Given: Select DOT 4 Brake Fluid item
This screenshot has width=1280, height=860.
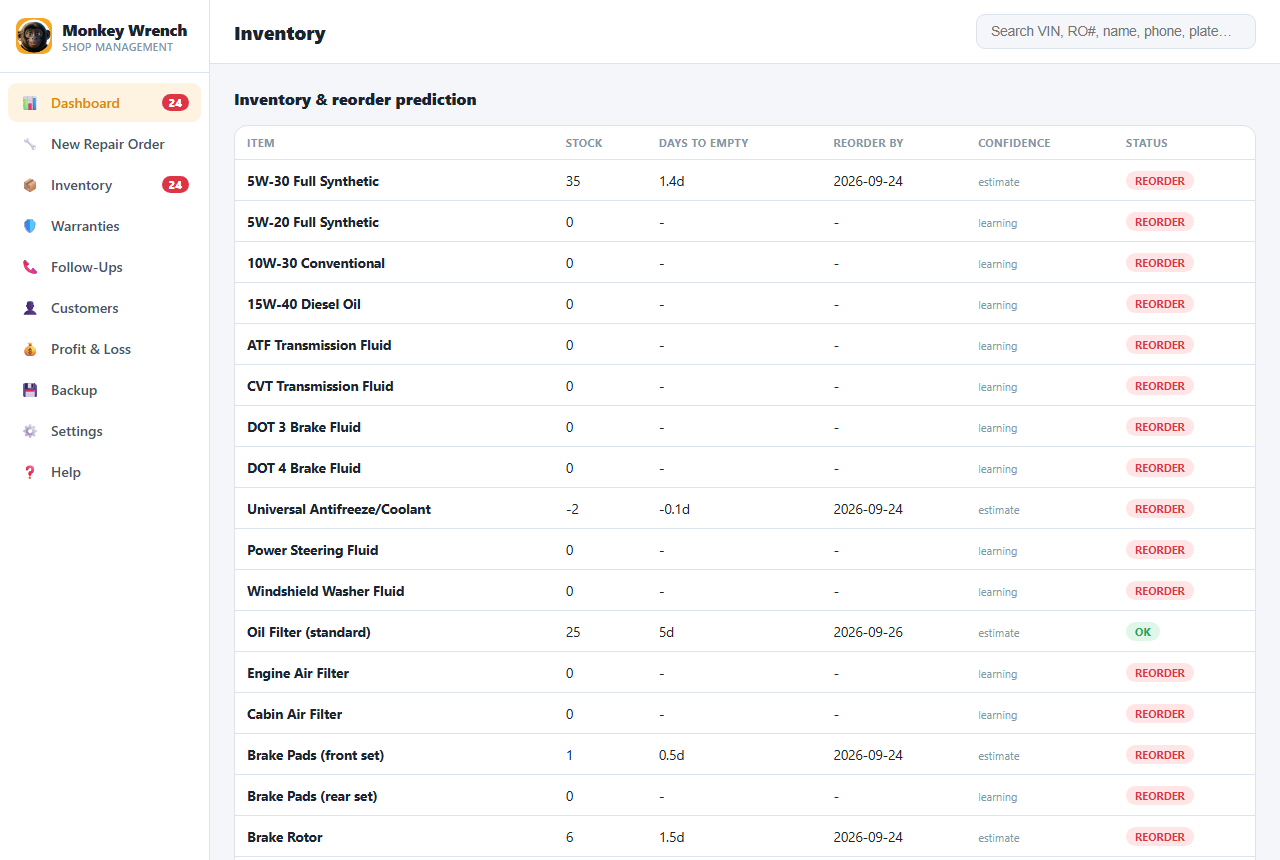Looking at the screenshot, I should 304,468.
